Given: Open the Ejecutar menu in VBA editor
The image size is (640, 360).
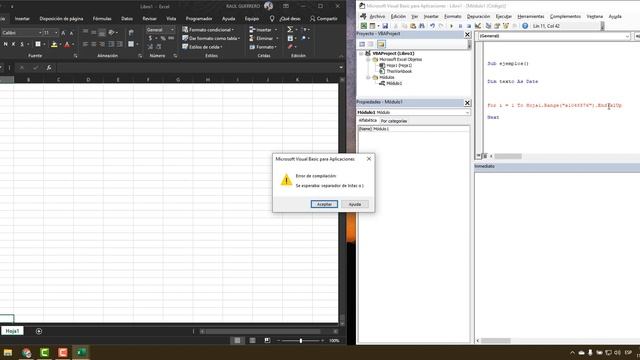Looking at the screenshot, I should pyautogui.click(x=504, y=16).
